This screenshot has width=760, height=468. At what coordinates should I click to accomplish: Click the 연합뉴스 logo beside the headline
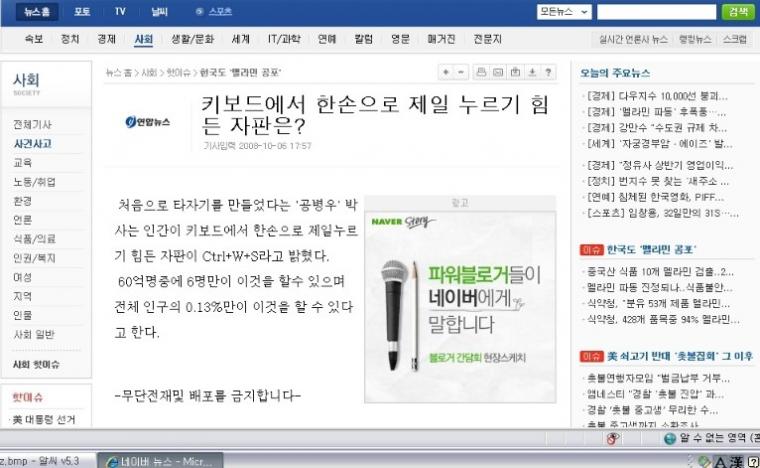tap(147, 122)
